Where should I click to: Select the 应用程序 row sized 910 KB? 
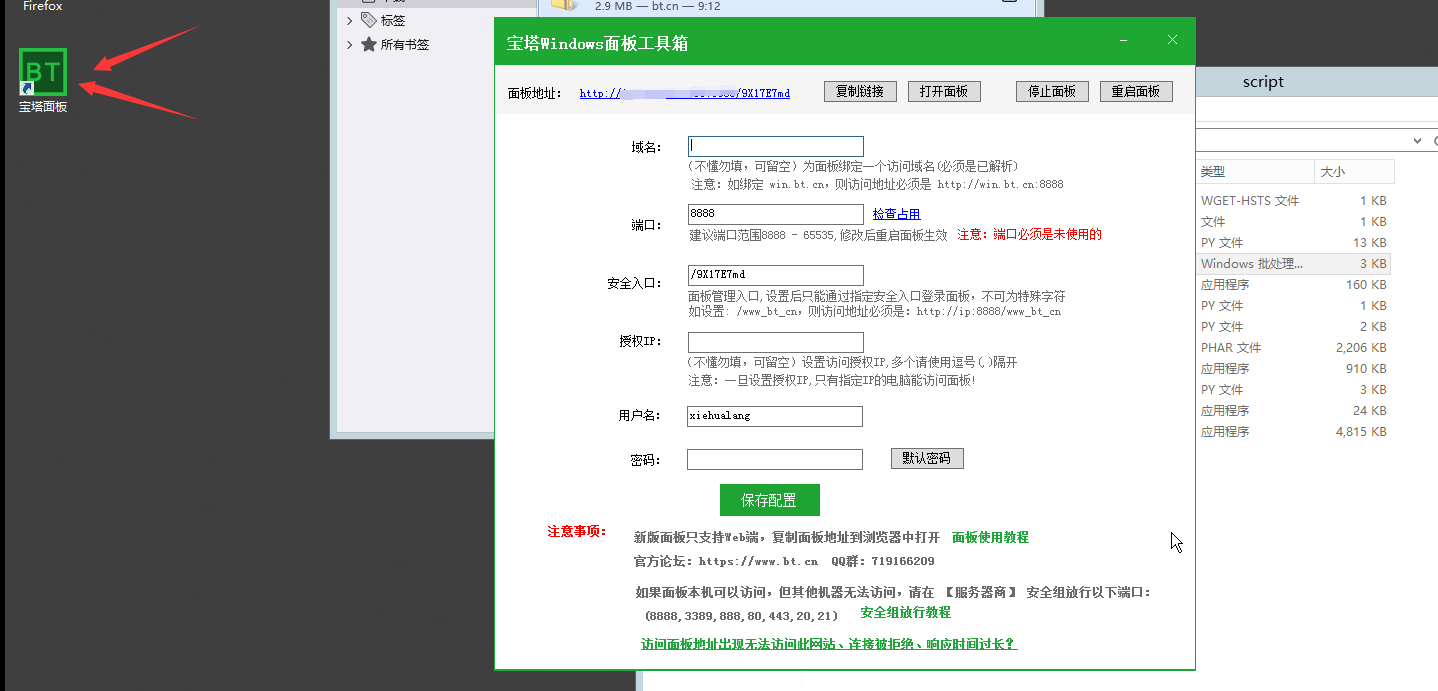pyautogui.click(x=1294, y=368)
